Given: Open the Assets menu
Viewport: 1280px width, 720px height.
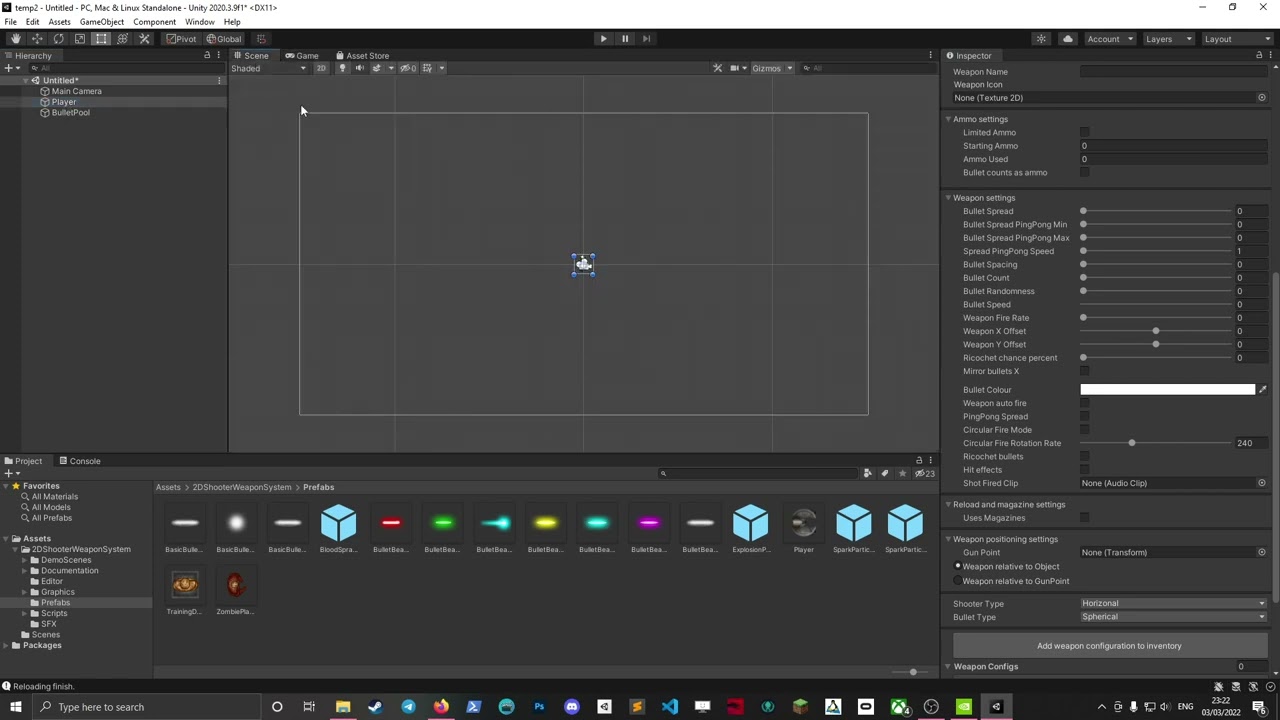Looking at the screenshot, I should pyautogui.click(x=59, y=22).
